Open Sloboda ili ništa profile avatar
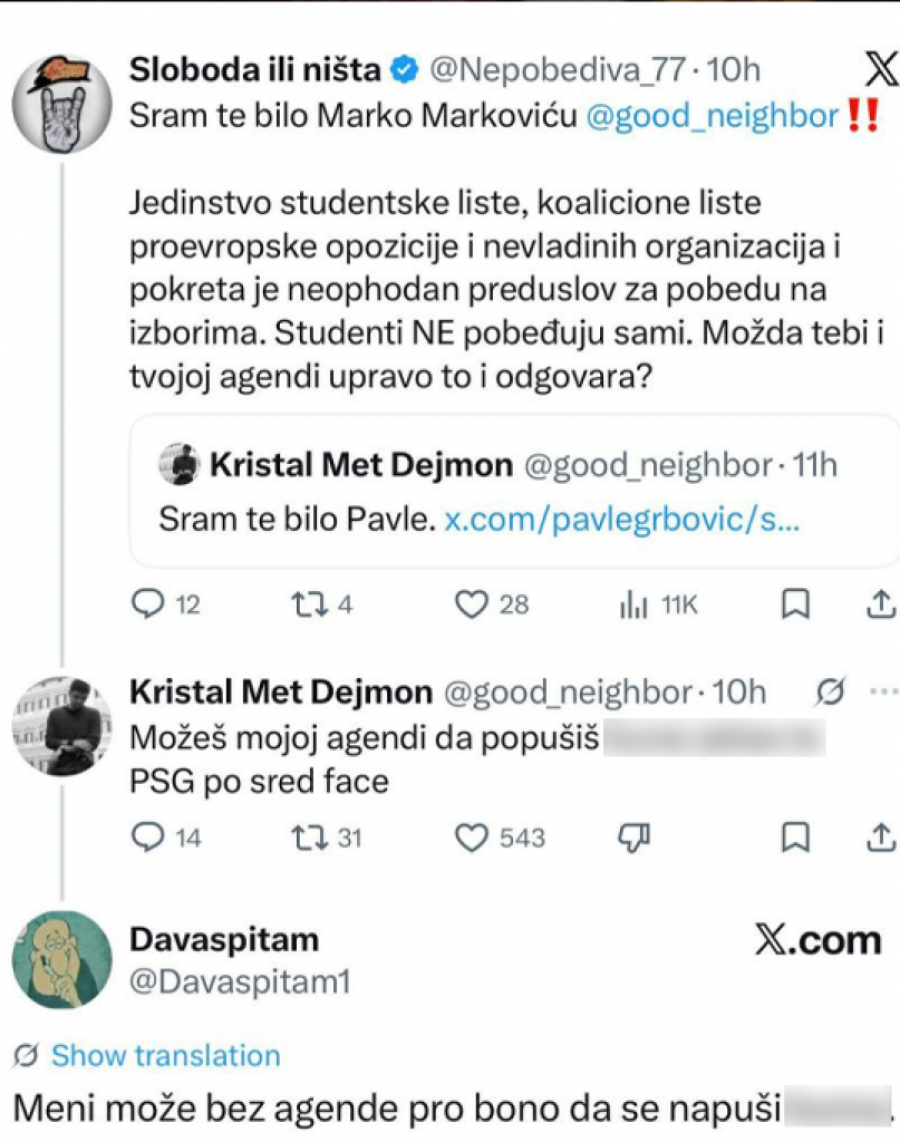 [x=64, y=104]
